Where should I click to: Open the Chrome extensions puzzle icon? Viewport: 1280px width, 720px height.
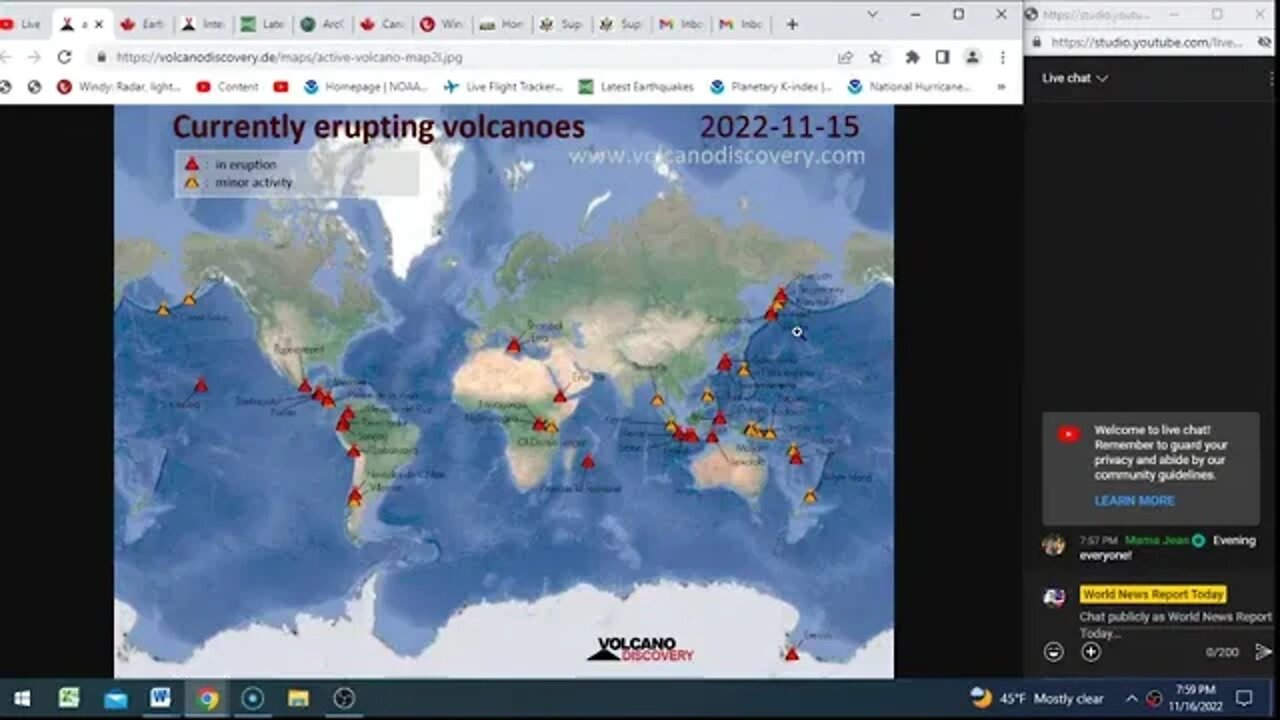912,57
